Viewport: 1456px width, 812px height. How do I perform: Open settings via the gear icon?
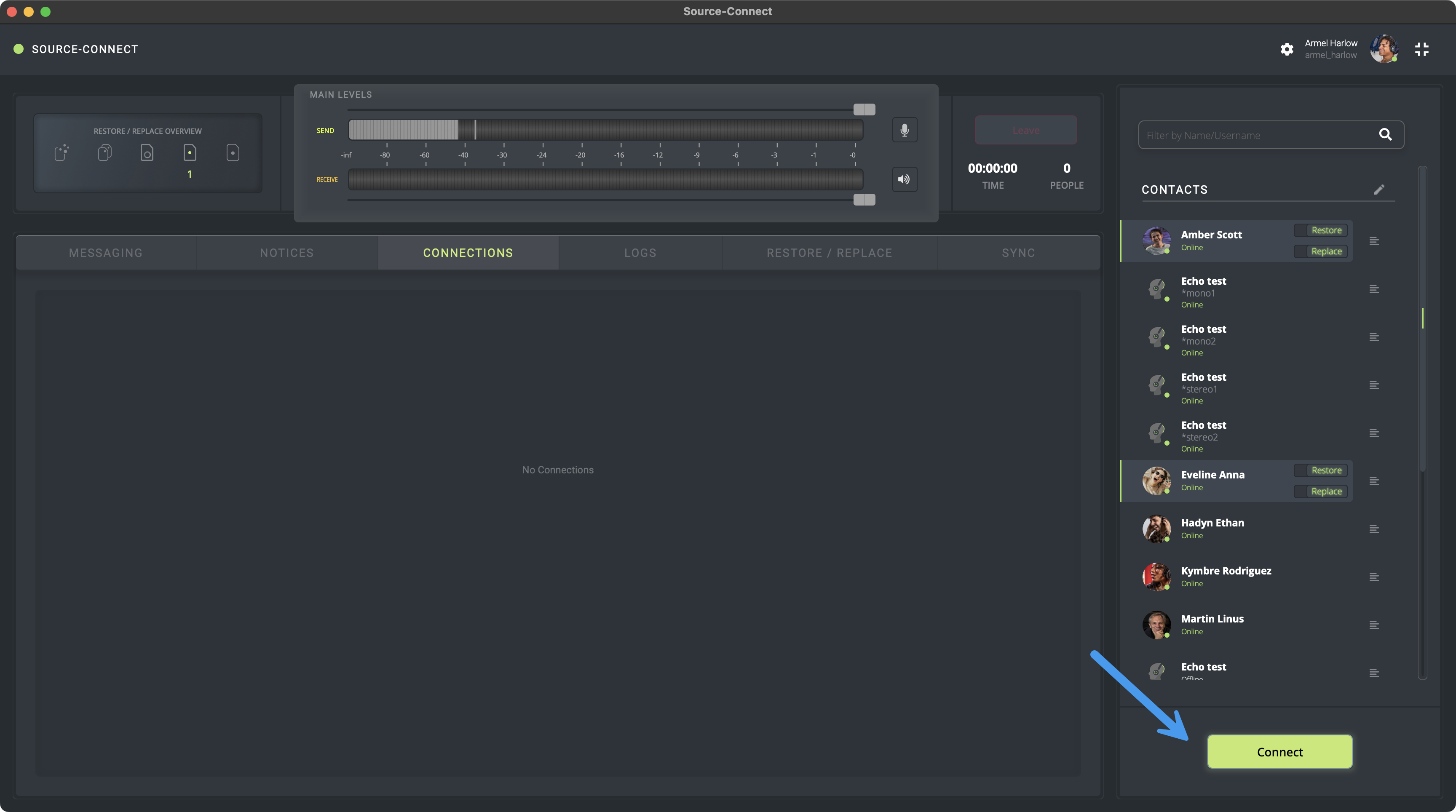tap(1287, 49)
